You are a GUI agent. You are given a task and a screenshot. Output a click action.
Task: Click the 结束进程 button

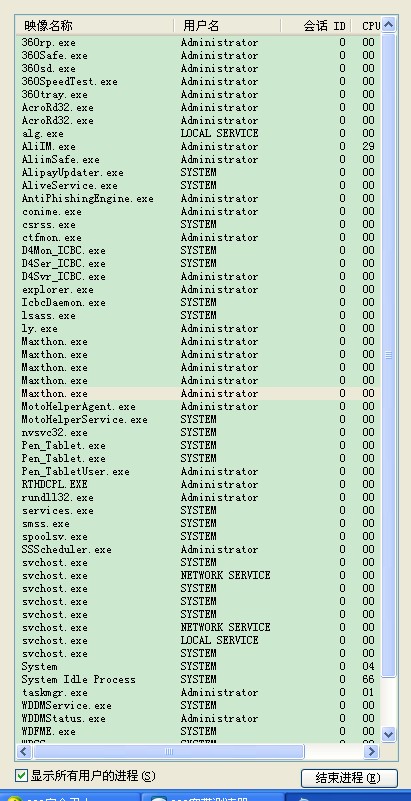pos(349,778)
